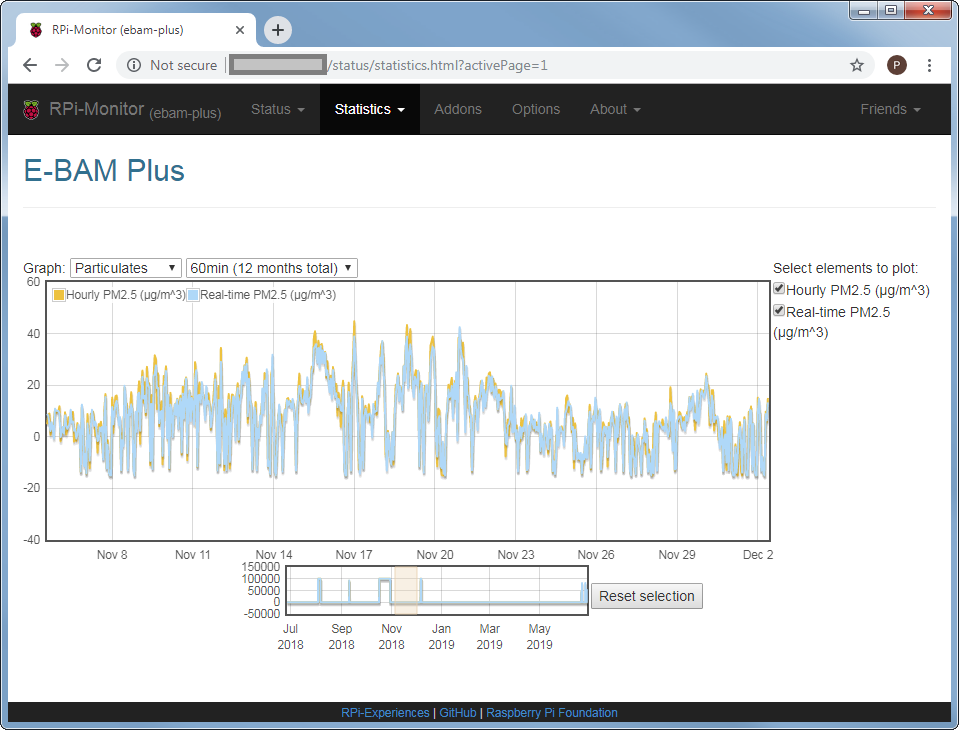Uncheck Real-time PM2.5 checkbox
Screen dimensions: 959x730
click(779, 311)
